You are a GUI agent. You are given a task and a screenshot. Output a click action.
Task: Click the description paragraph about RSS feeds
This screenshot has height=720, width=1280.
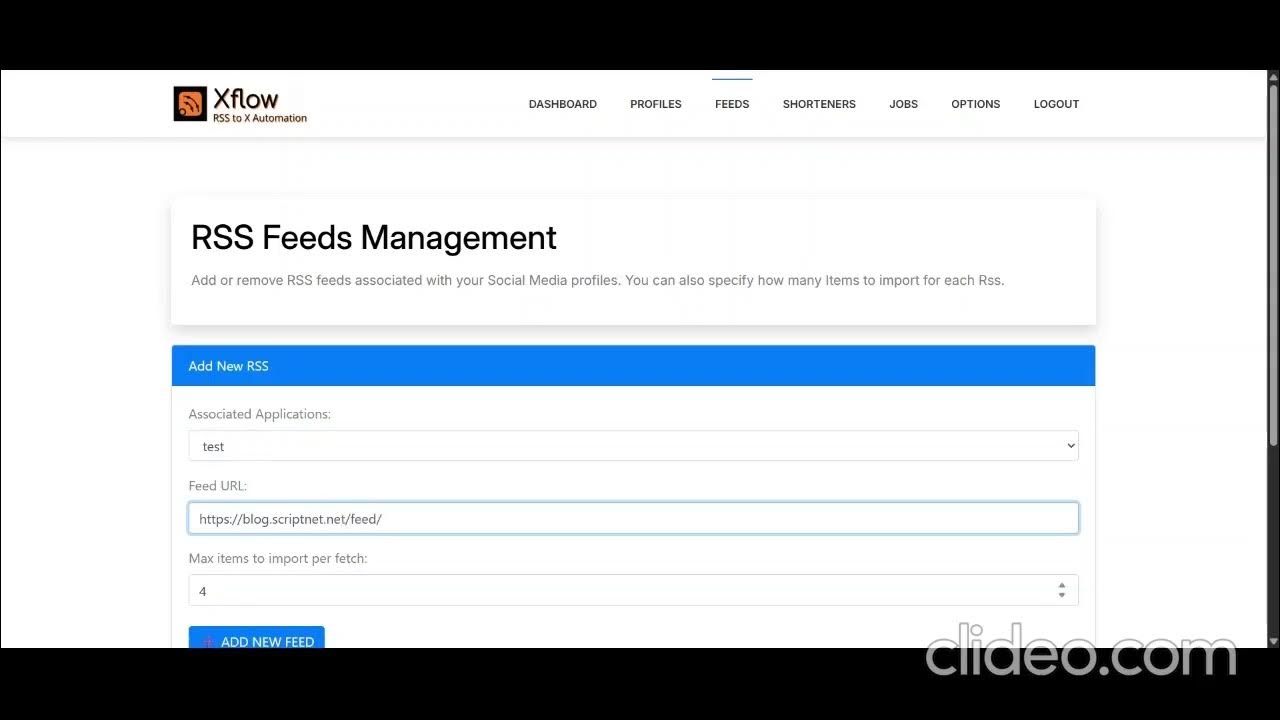(598, 280)
